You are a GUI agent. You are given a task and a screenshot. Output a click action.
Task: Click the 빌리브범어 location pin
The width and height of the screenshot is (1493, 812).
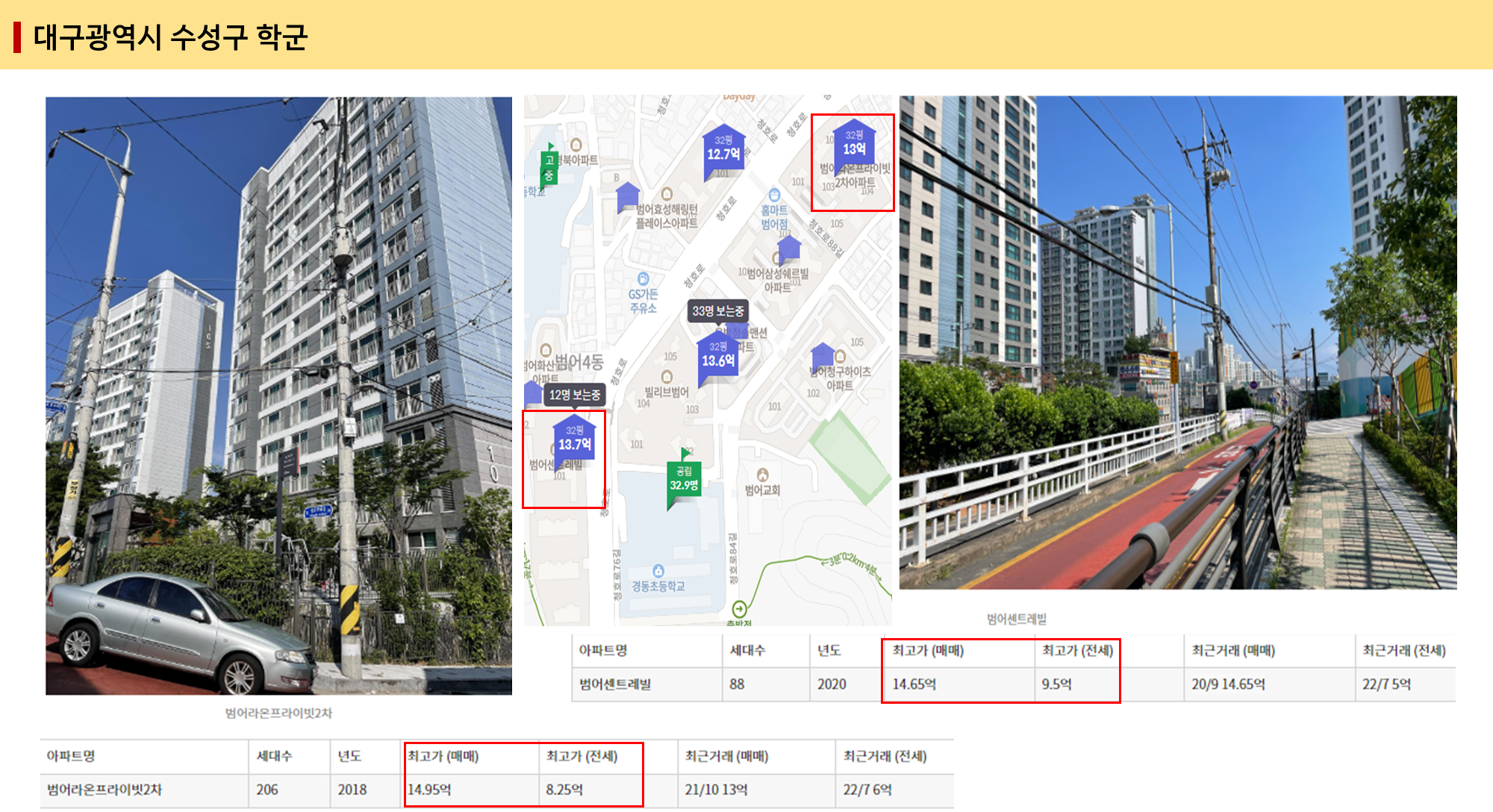pos(667,377)
